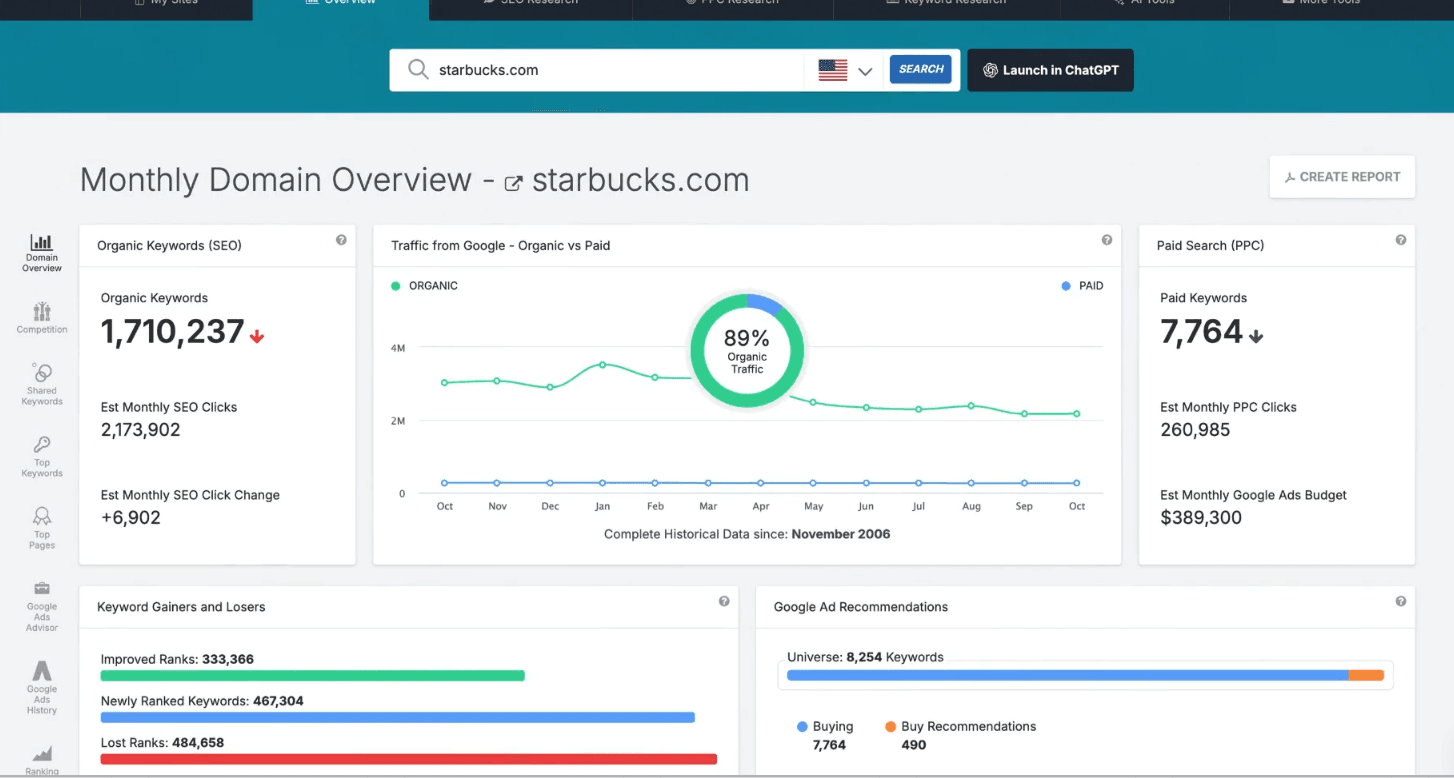Open Google Ads History sidebar item
The image size is (1454, 778).
[x=42, y=687]
